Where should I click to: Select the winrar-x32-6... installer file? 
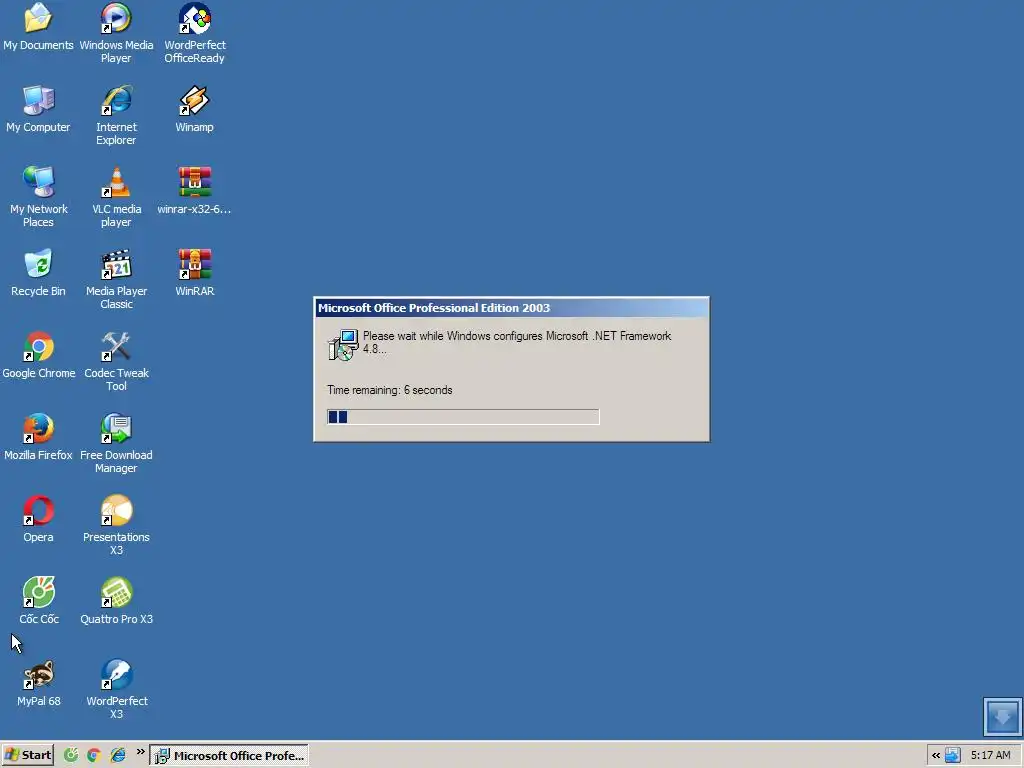[195, 191]
